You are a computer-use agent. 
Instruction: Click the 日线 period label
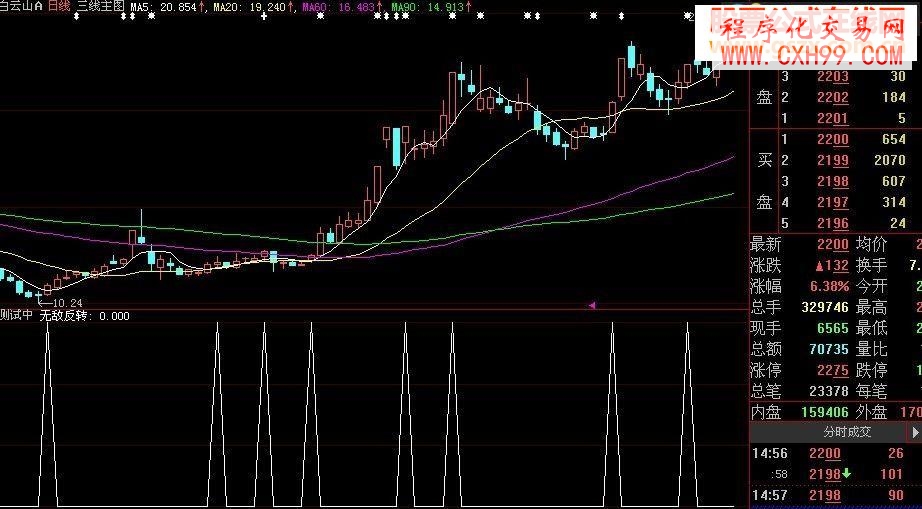pyautogui.click(x=59, y=6)
